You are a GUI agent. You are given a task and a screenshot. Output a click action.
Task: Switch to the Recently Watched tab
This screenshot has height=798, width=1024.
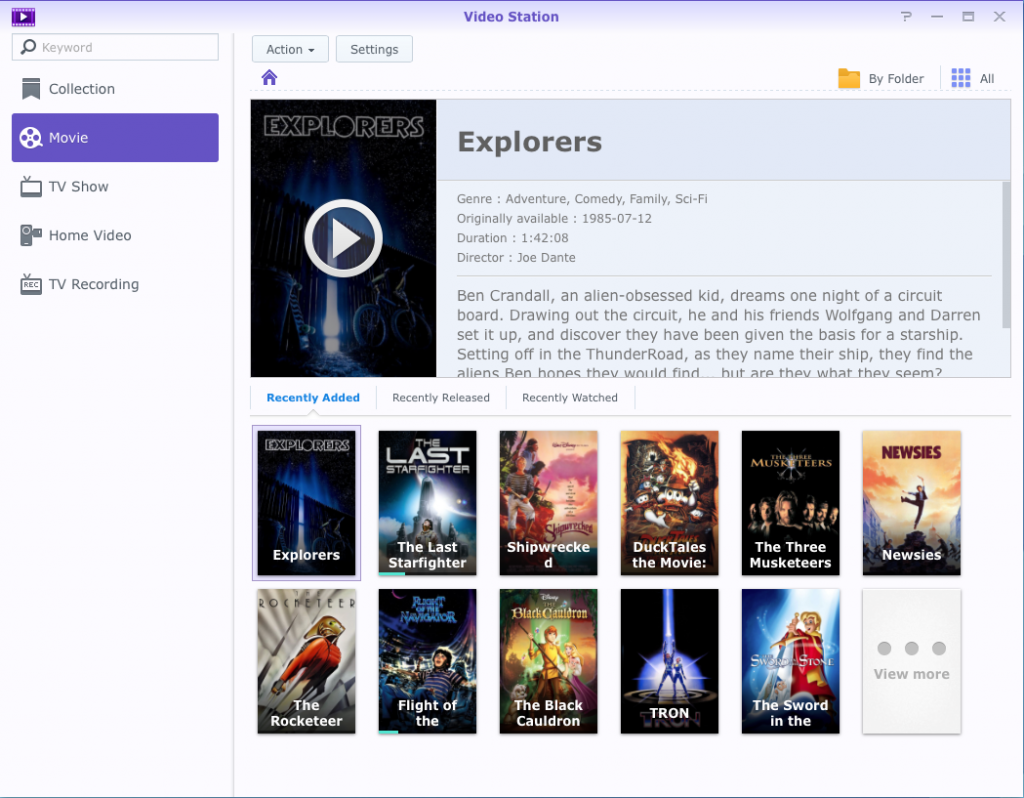click(569, 398)
